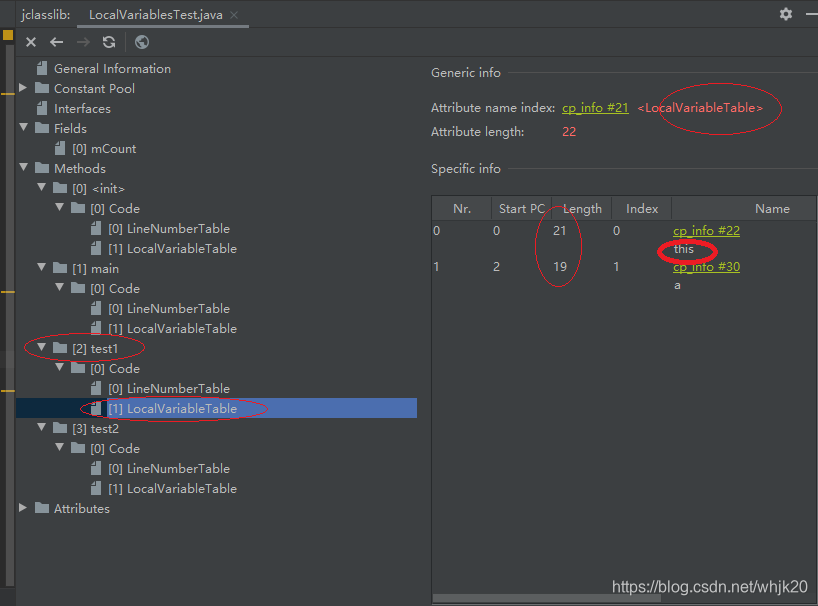Click the Fields folder label
This screenshot has width=818, height=606.
(x=70, y=129)
